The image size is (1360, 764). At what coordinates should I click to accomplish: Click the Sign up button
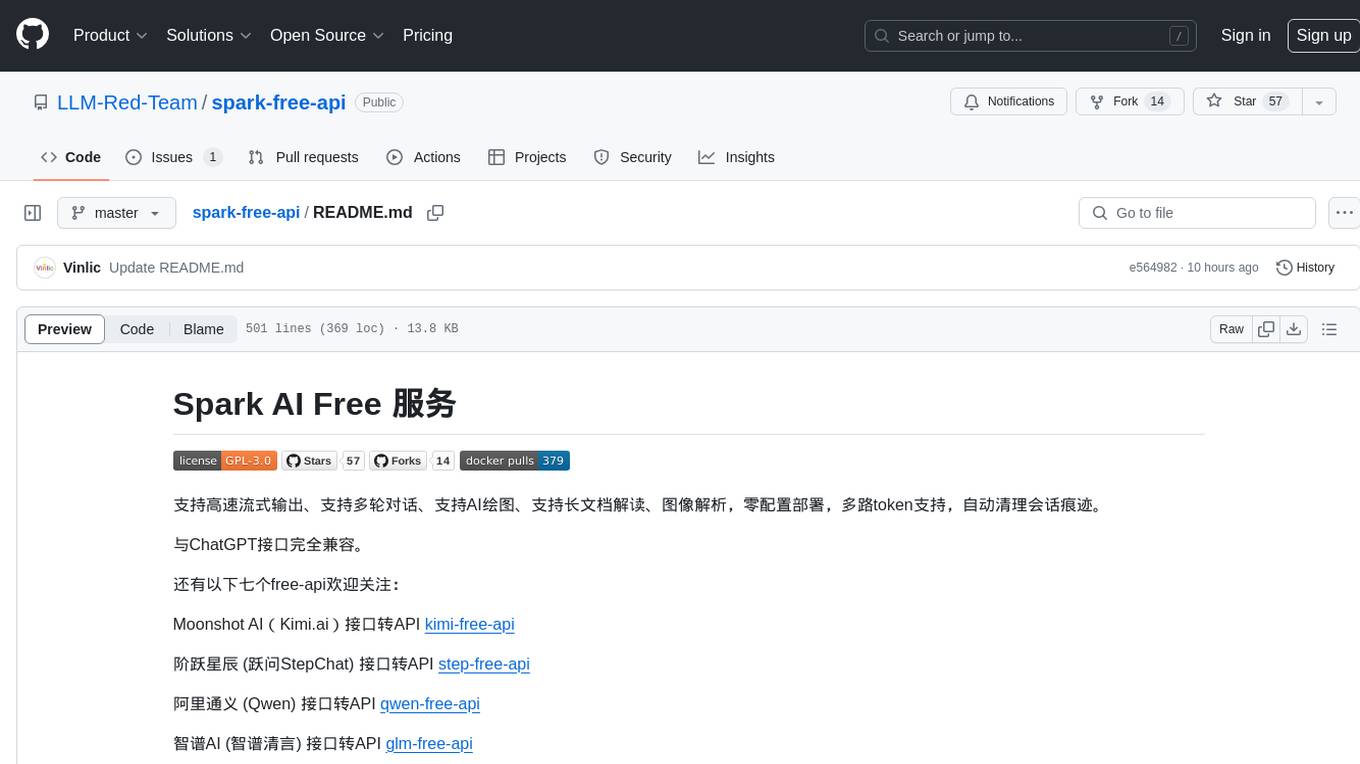[x=1323, y=35]
